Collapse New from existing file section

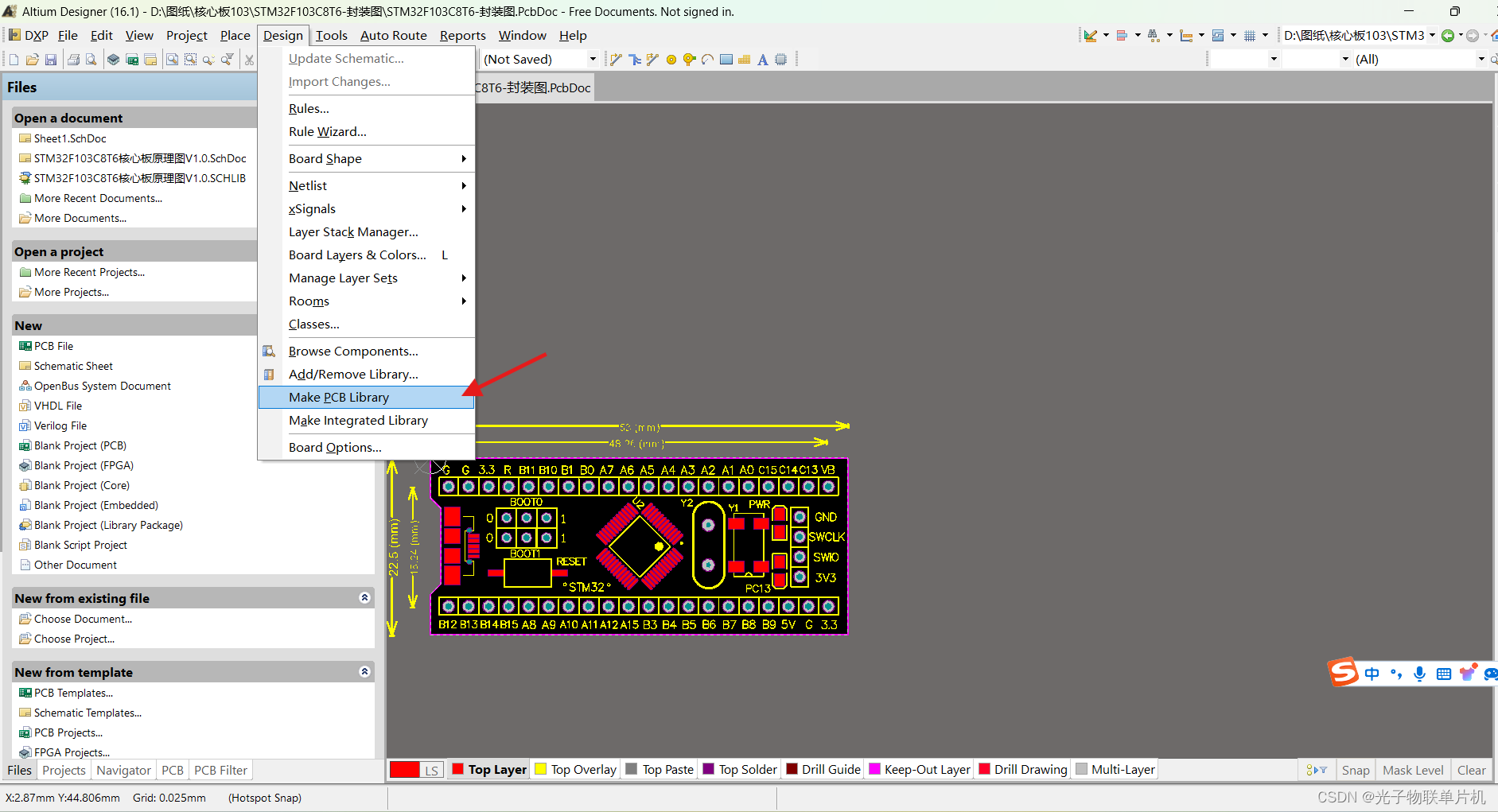(365, 598)
